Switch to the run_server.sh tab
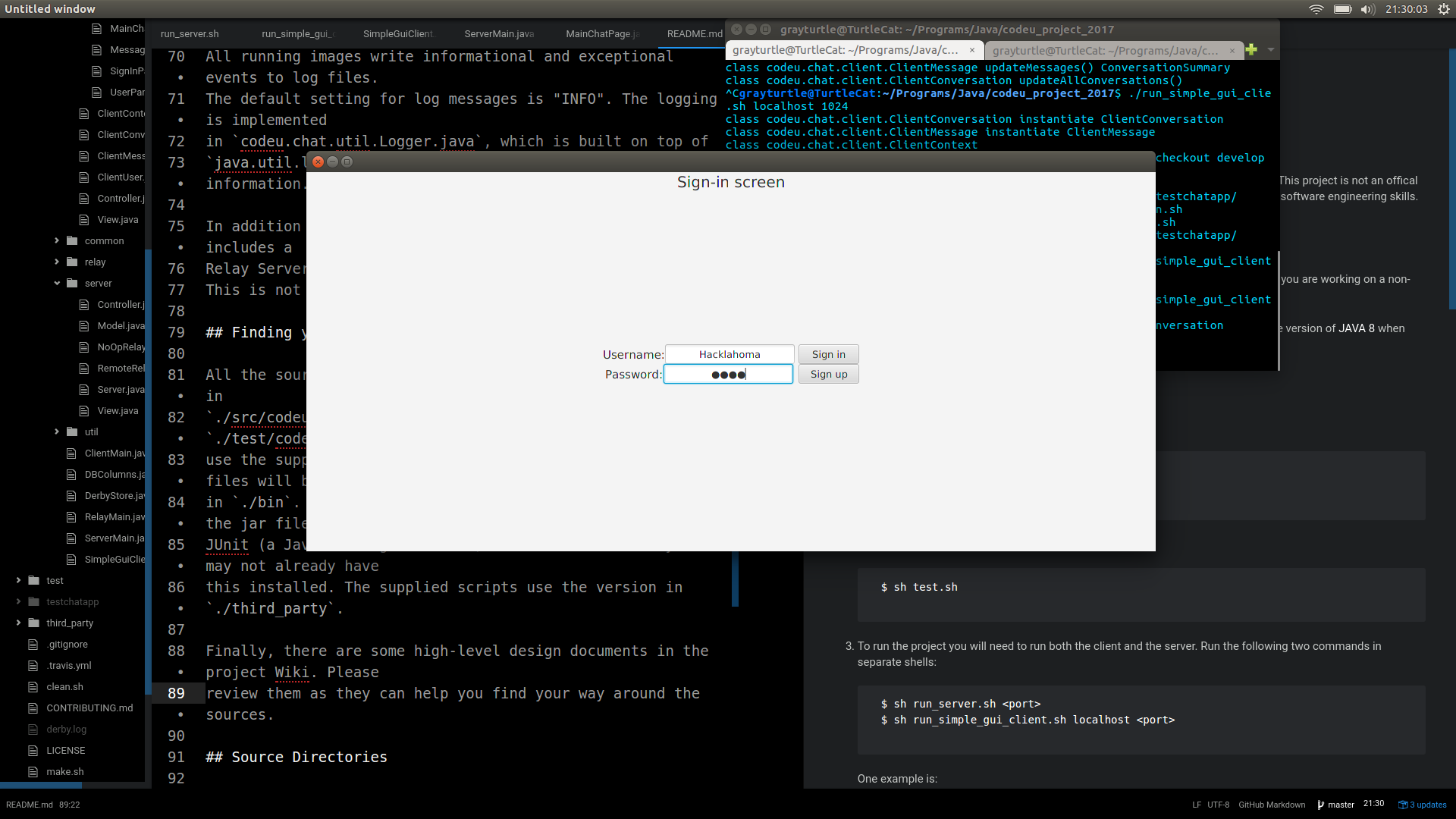The height and width of the screenshot is (819, 1456). [x=190, y=34]
